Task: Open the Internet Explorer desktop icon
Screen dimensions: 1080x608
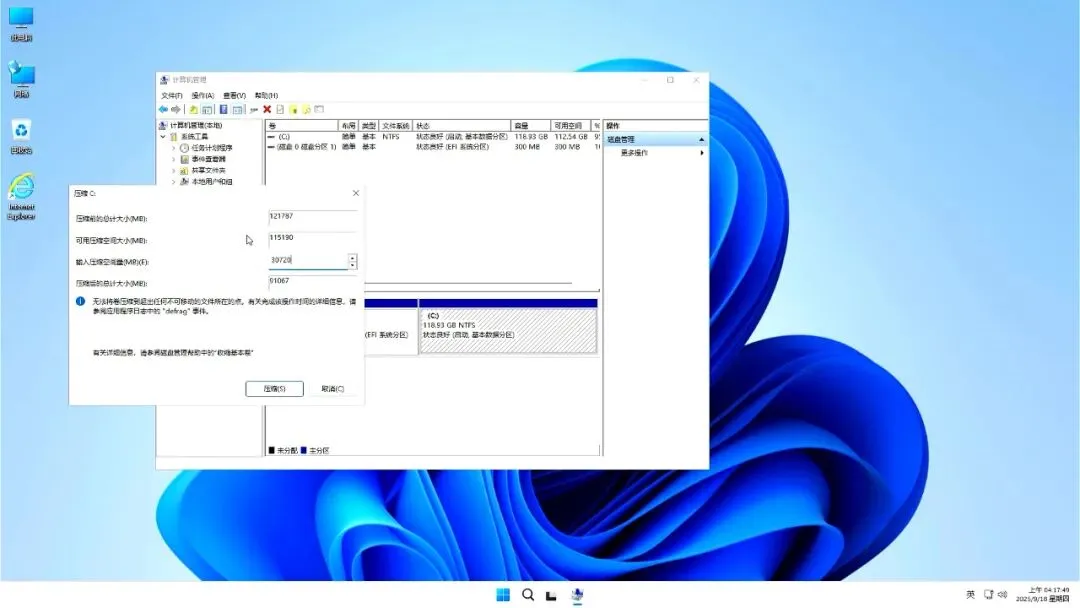Action: (21, 196)
